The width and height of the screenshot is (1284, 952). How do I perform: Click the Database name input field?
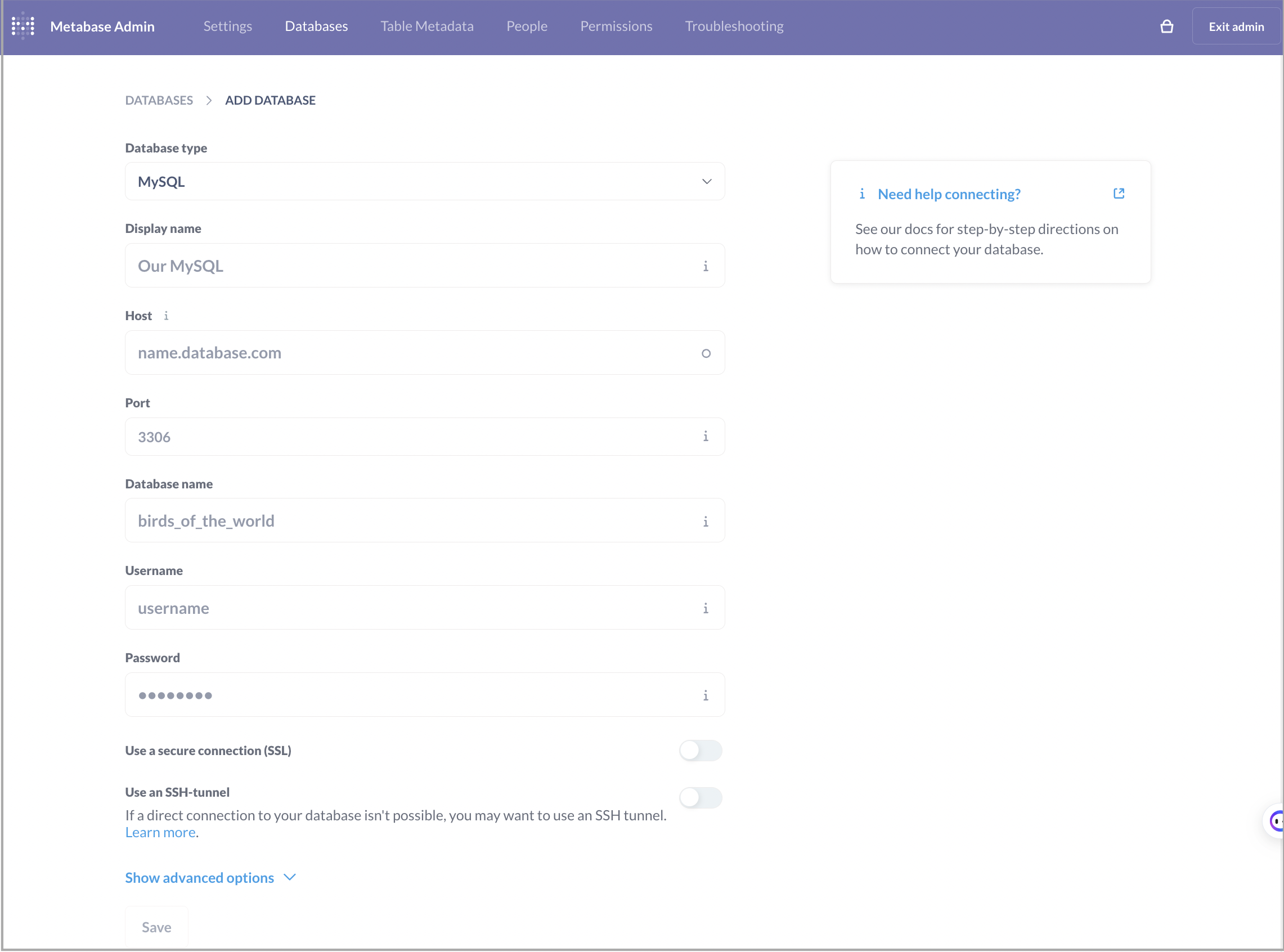click(425, 520)
